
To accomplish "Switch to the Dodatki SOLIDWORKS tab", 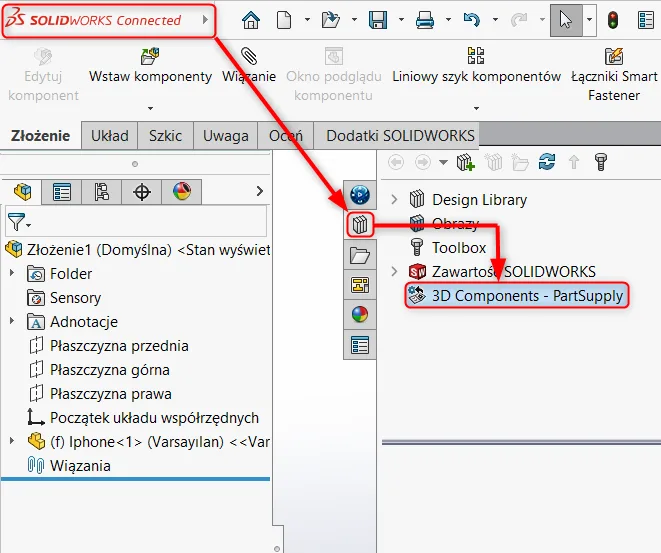I will 400,136.
